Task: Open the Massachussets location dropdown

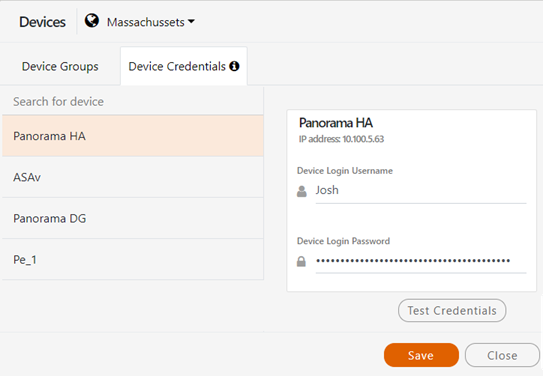Action: click(x=151, y=22)
